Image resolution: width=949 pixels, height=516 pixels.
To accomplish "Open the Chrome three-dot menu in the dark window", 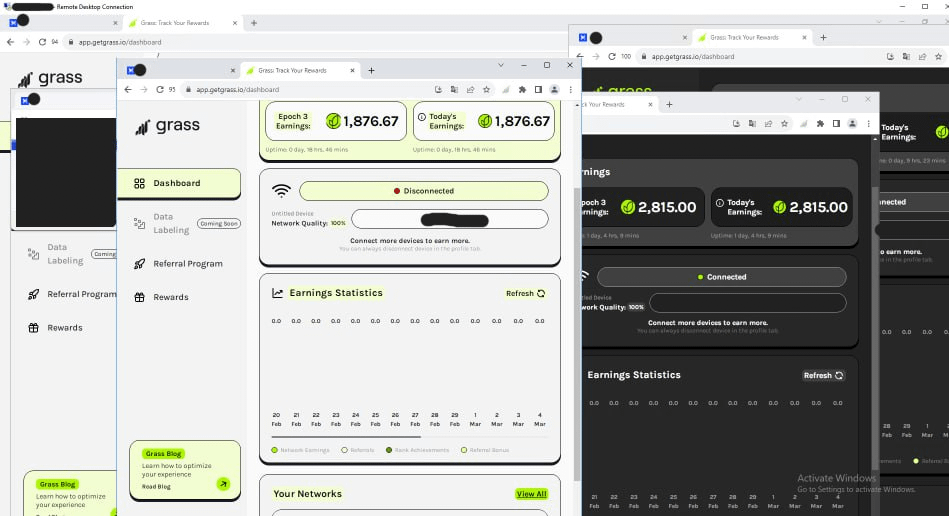I will pos(869,123).
